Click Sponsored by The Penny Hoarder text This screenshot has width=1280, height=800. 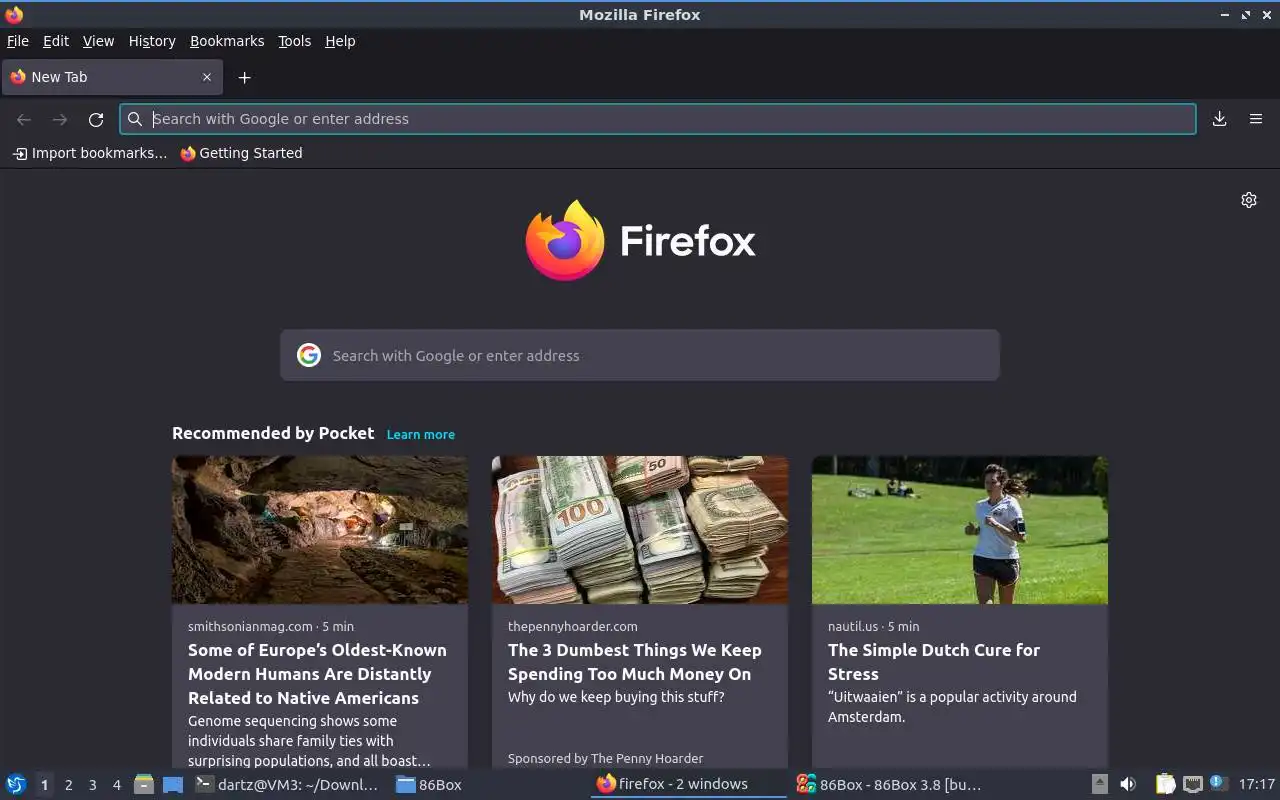click(x=605, y=758)
